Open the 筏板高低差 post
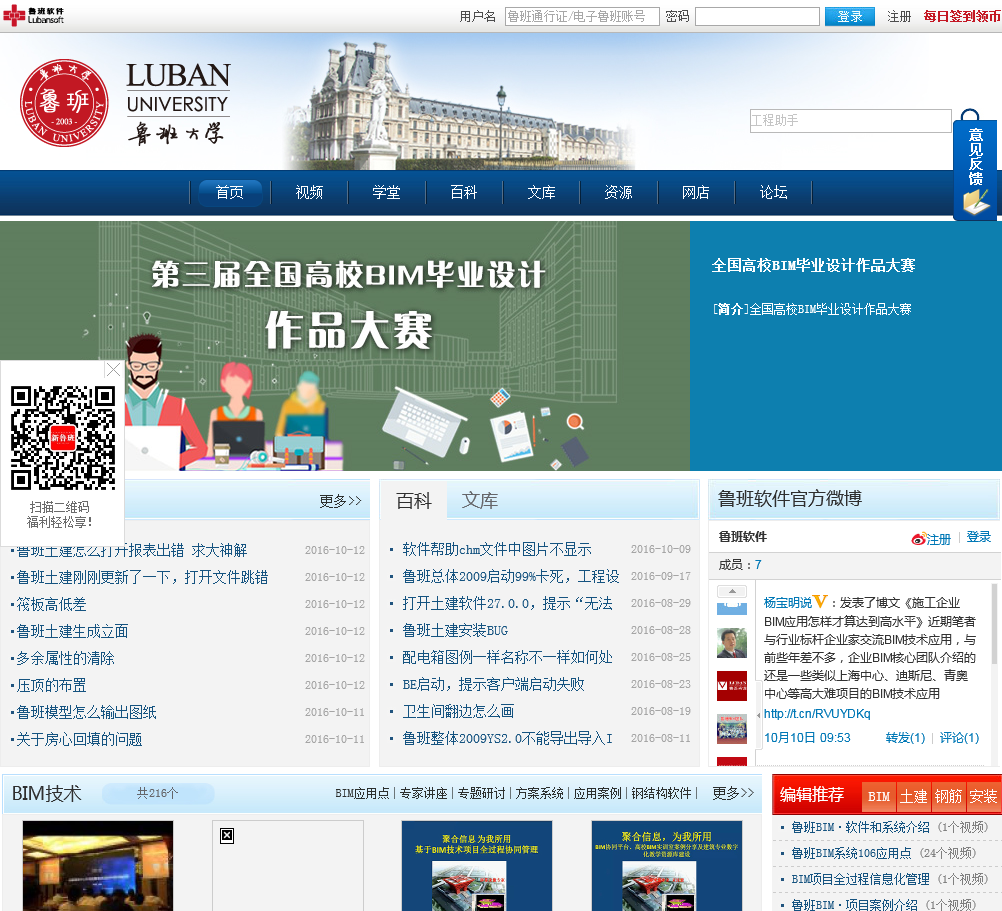This screenshot has width=1002, height=911. point(51,604)
